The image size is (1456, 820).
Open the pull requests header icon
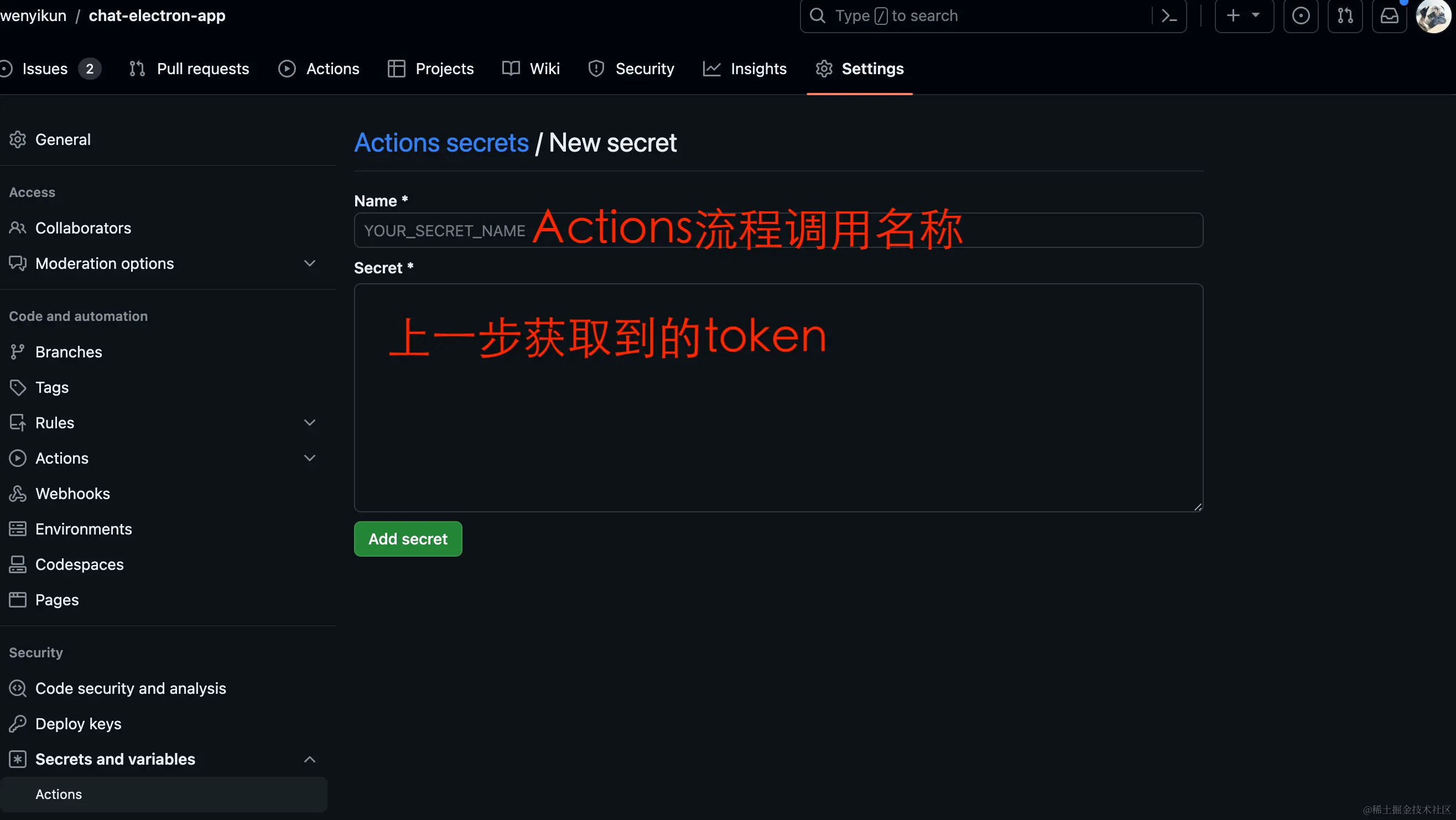coord(1345,16)
